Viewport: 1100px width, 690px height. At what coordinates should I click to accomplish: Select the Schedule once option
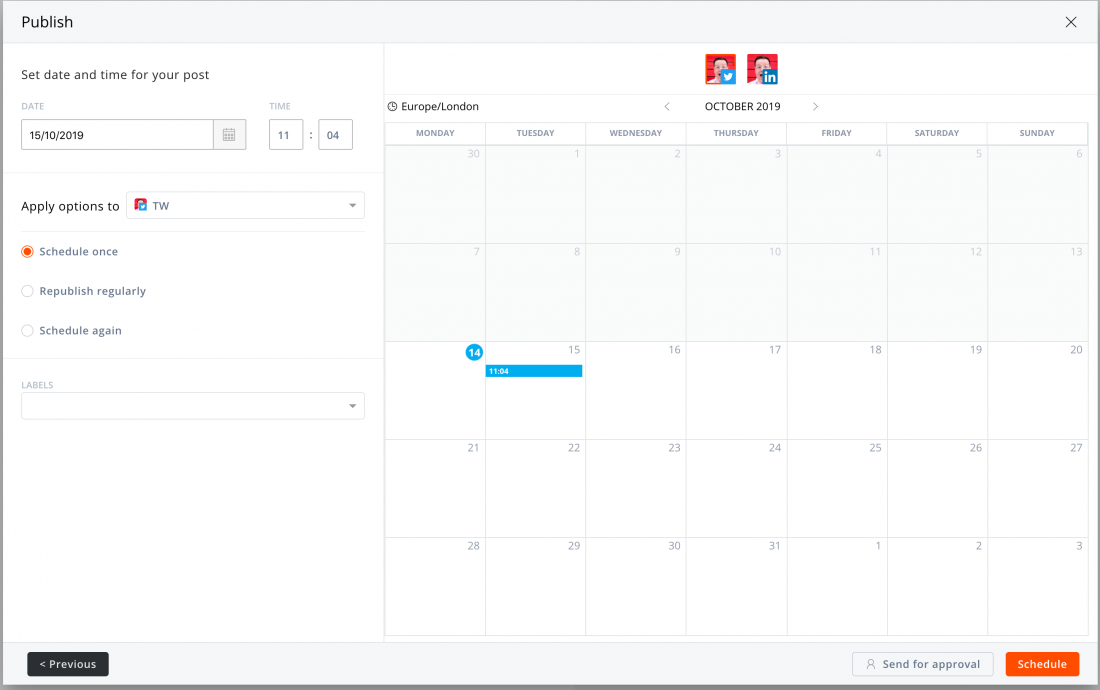[28, 252]
